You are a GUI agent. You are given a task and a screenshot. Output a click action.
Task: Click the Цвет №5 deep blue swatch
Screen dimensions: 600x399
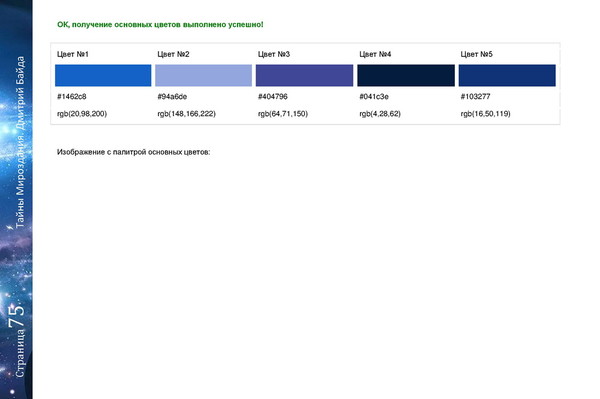click(x=507, y=75)
